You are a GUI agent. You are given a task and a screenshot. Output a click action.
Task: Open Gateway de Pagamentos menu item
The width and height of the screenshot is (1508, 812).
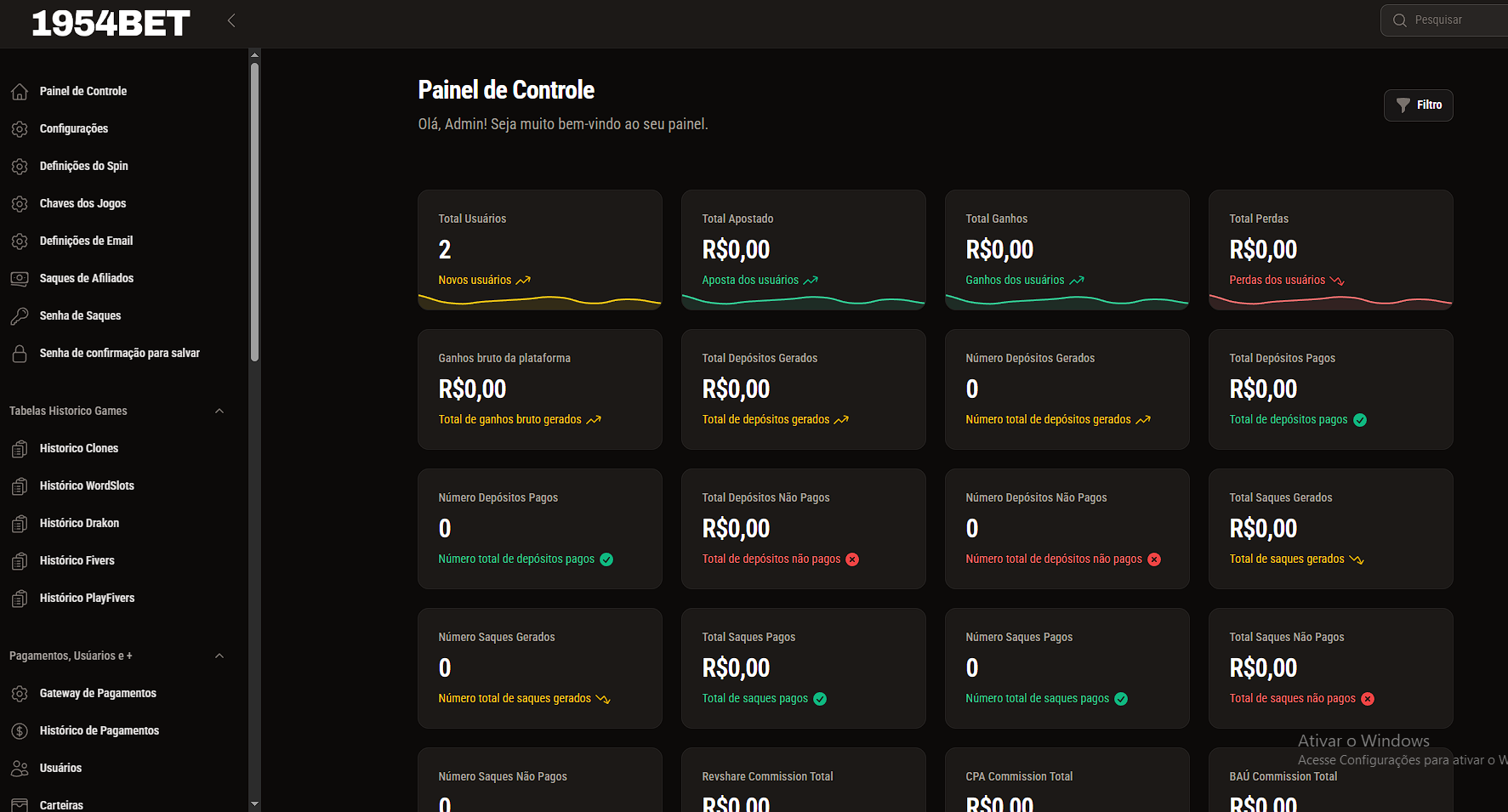pyautogui.click(x=98, y=693)
